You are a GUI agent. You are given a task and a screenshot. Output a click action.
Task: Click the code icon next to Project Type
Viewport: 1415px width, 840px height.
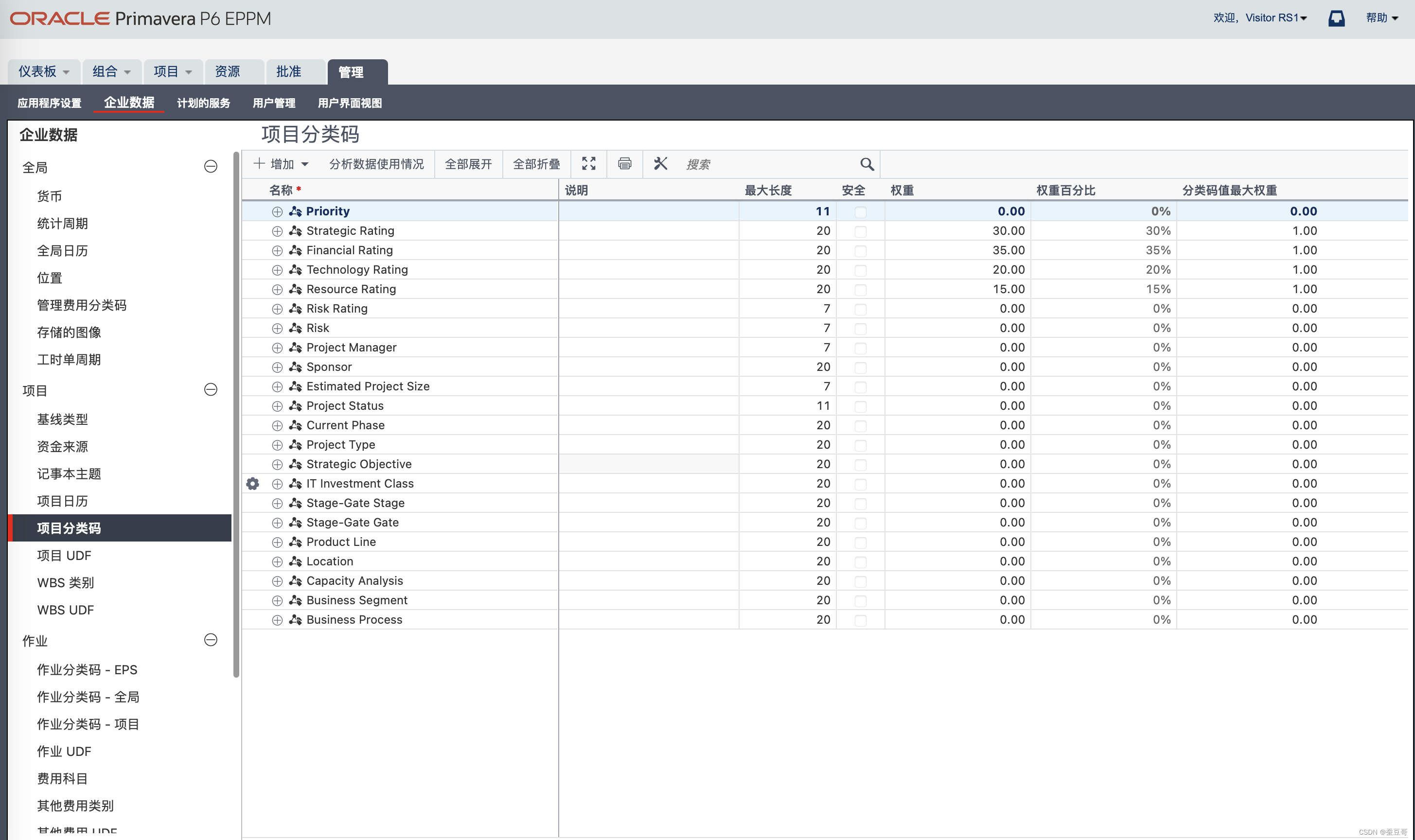pyautogui.click(x=295, y=444)
